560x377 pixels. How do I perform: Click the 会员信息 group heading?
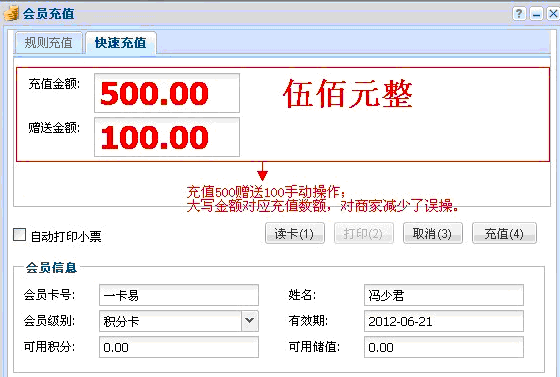click(51, 267)
